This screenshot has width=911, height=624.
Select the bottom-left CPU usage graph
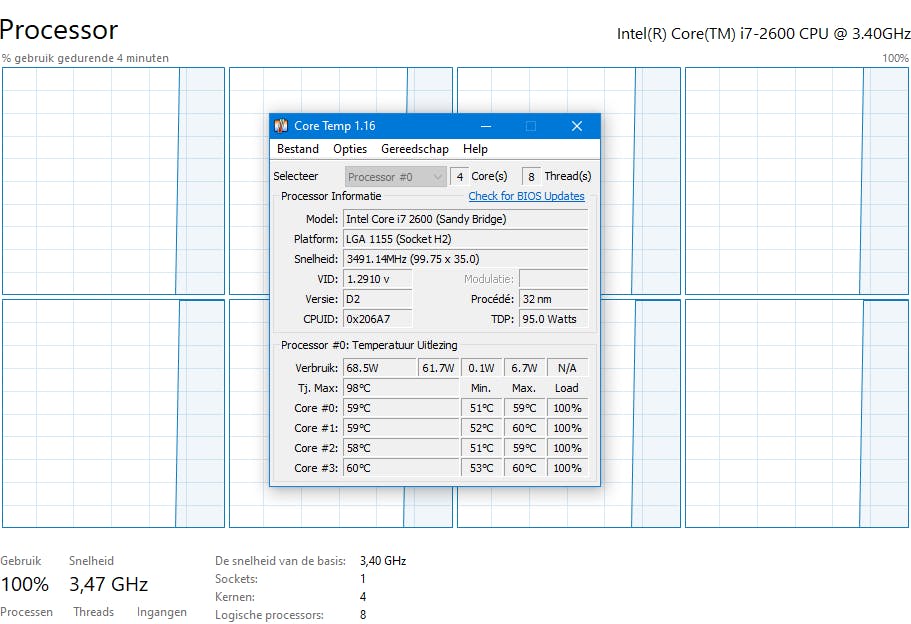point(113,413)
